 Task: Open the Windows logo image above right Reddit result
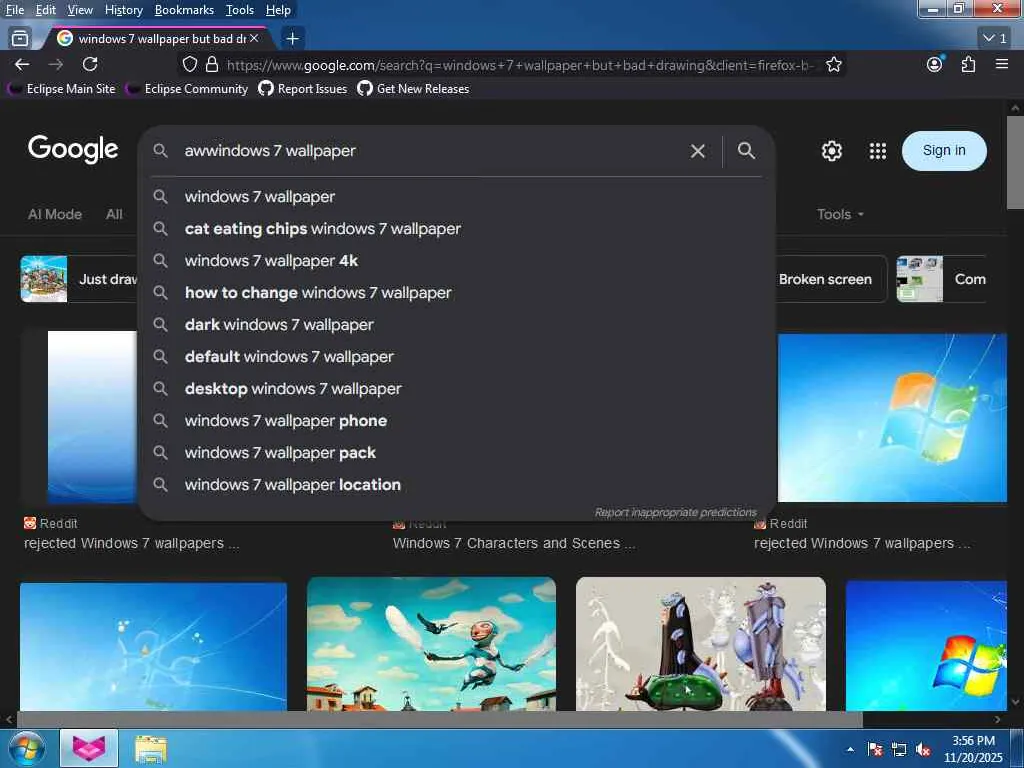coord(892,418)
